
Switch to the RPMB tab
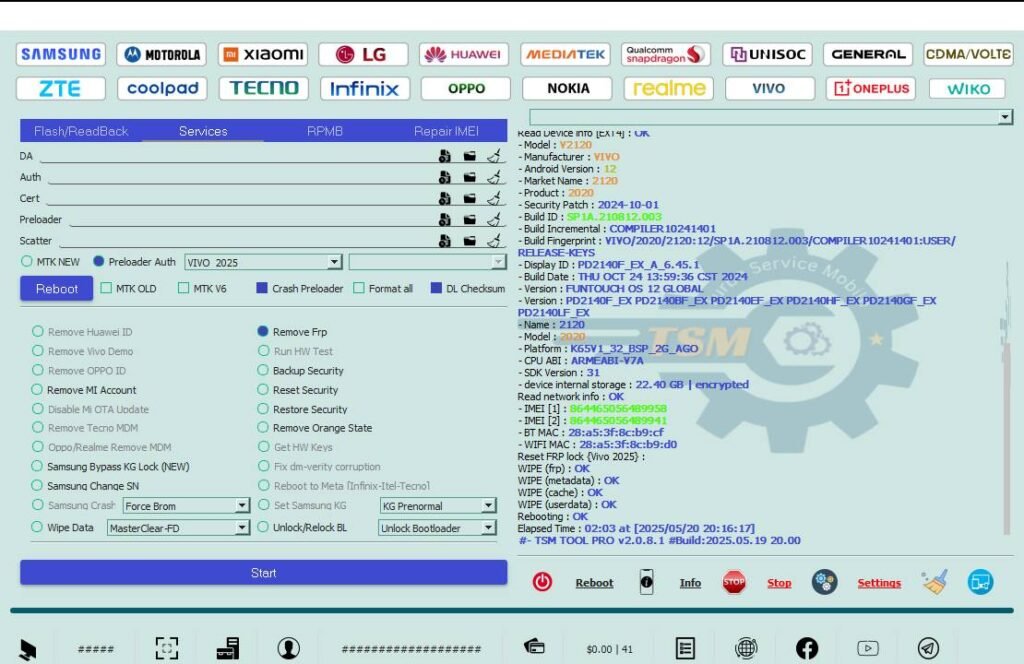325,131
